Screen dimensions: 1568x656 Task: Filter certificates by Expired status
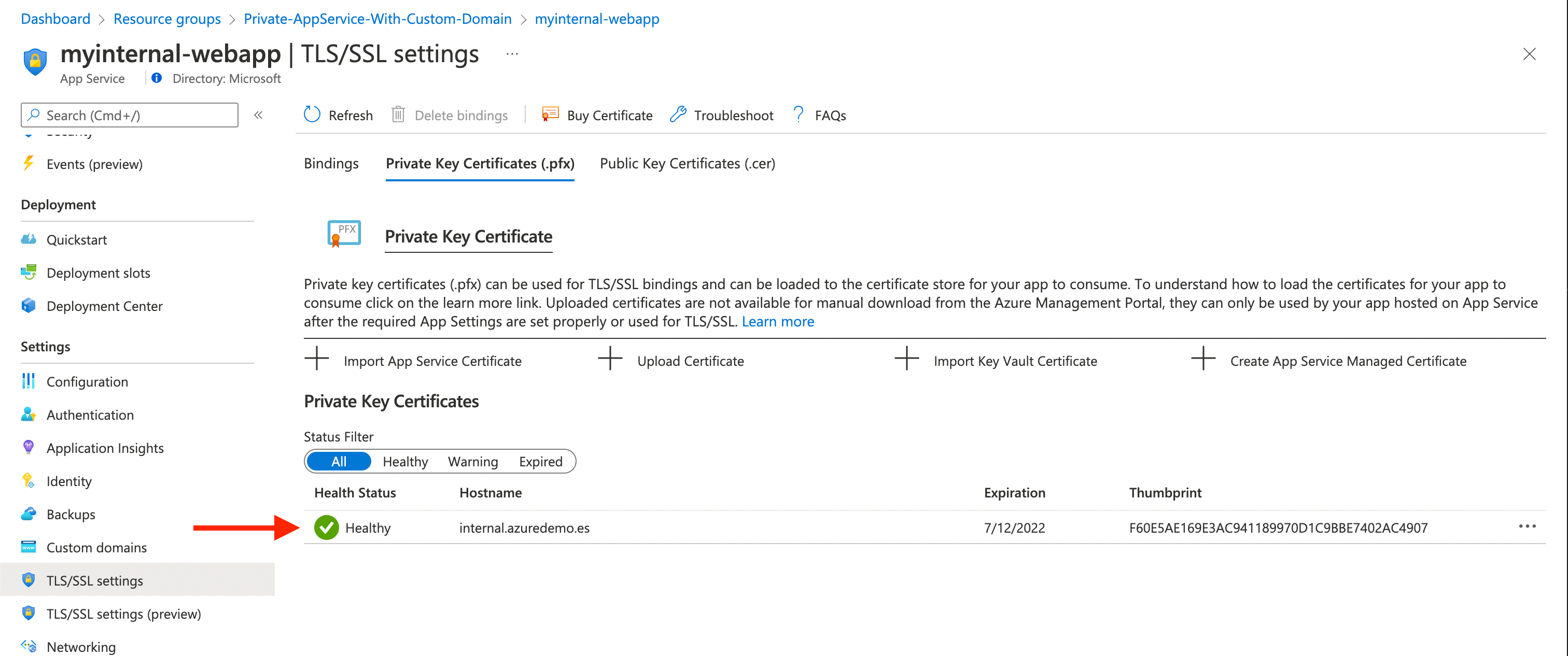[x=540, y=461]
